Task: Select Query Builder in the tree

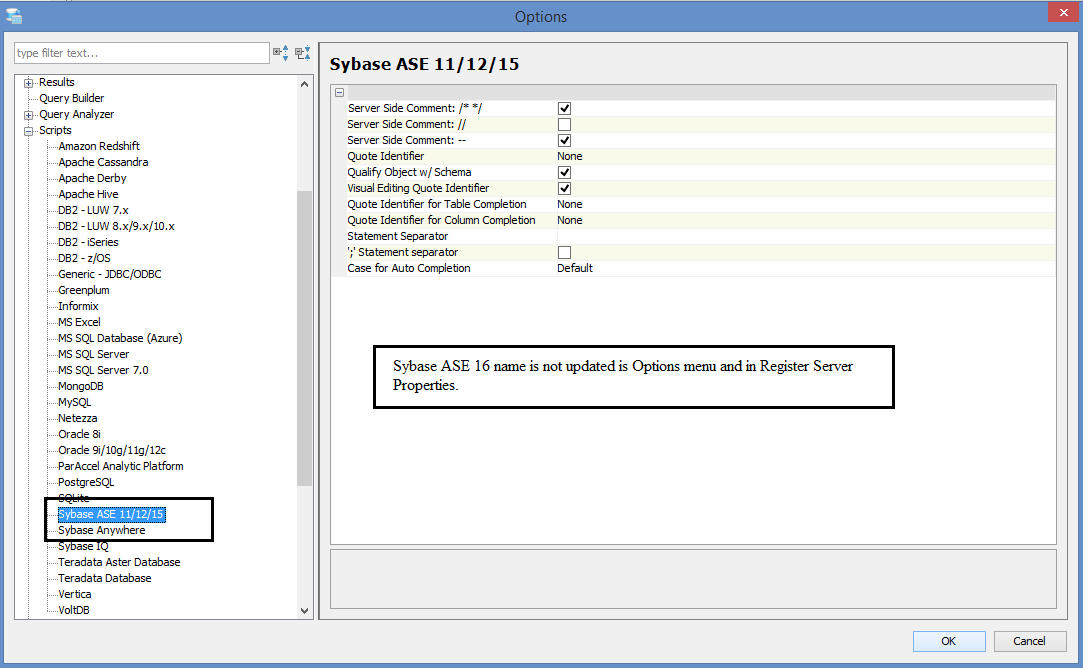Action: point(72,98)
